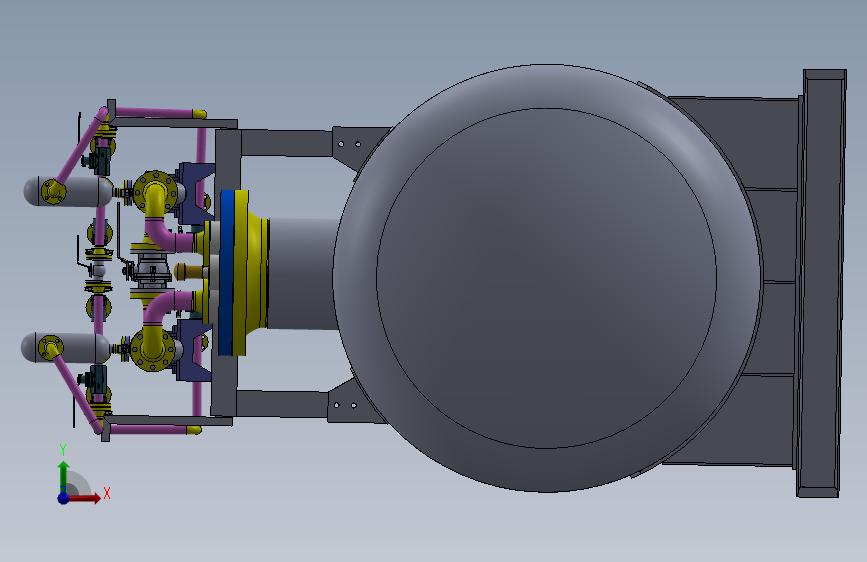Select the large round tank head face
Image resolution: width=867 pixels, height=562 pixels.
coord(546,278)
